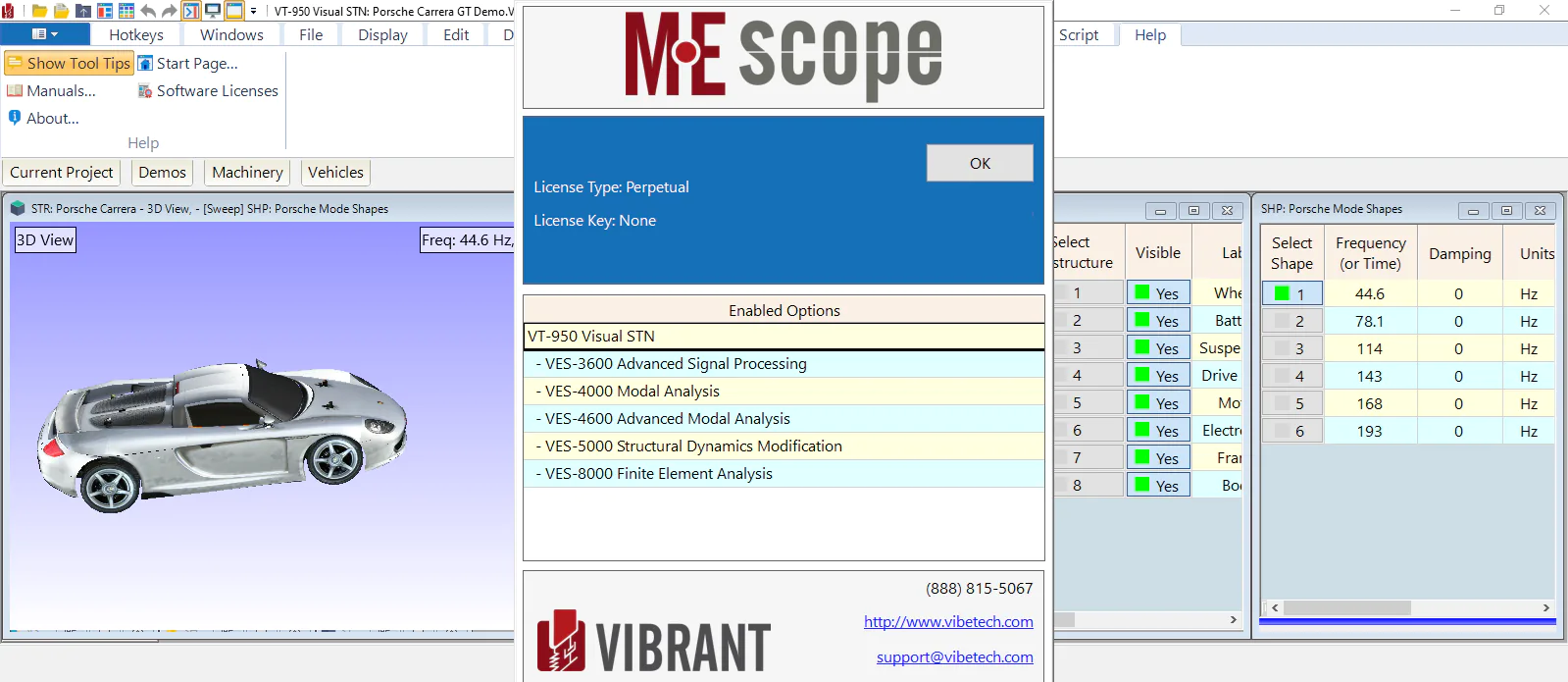Viewport: 1568px width, 682px height.
Task: Click the Machinery button
Action: [247, 172]
